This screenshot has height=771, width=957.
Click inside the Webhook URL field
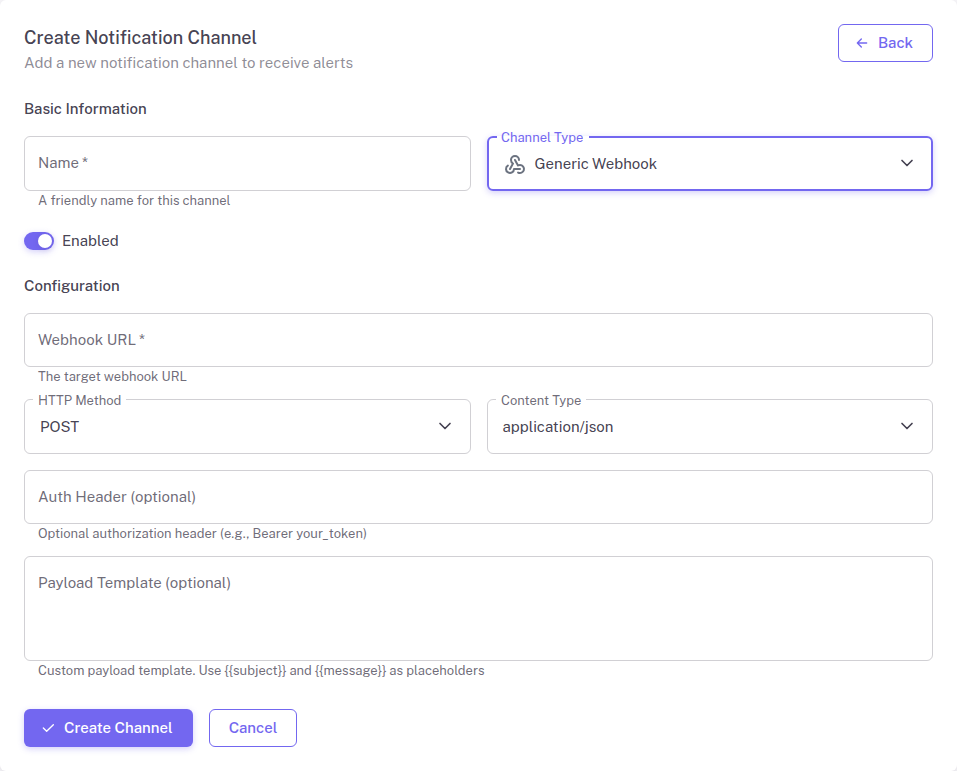pyautogui.click(x=478, y=339)
